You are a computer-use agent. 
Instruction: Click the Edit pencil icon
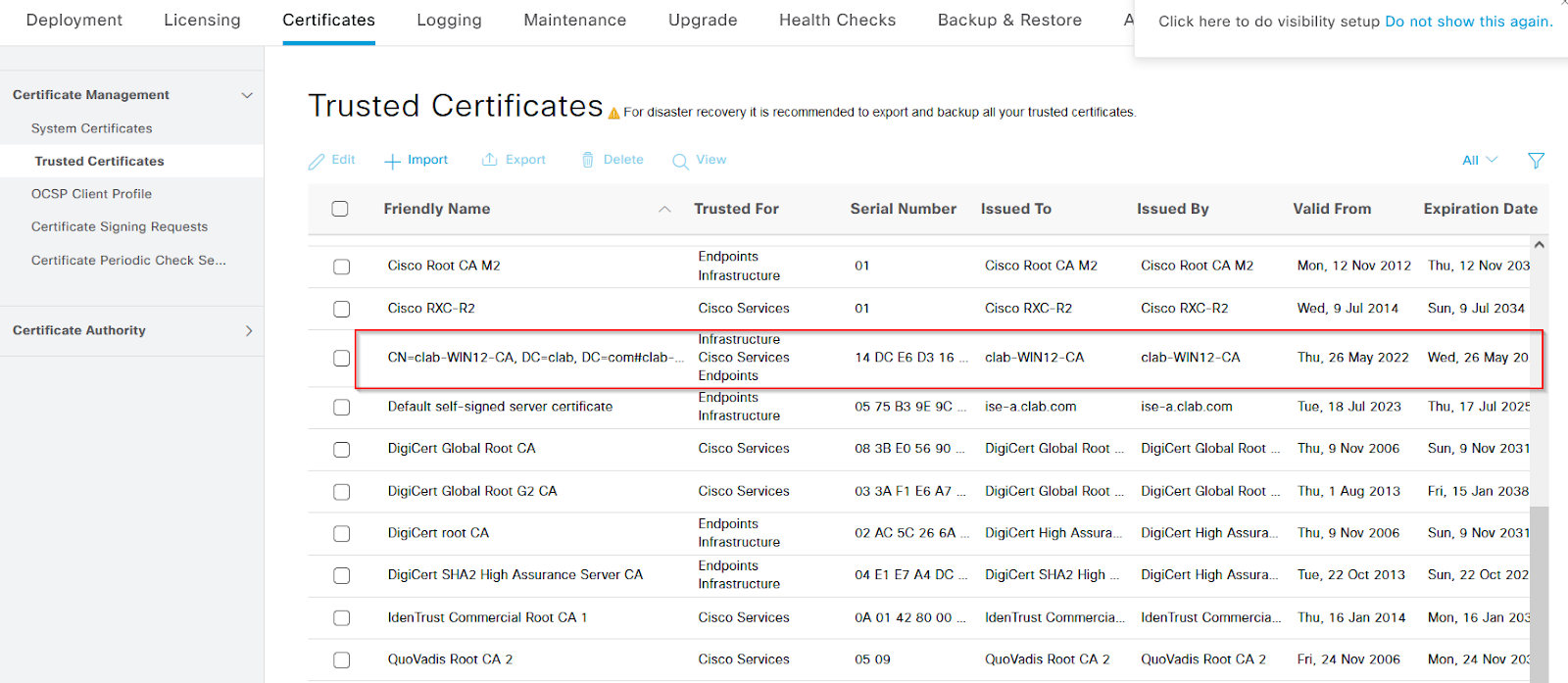[x=317, y=161]
